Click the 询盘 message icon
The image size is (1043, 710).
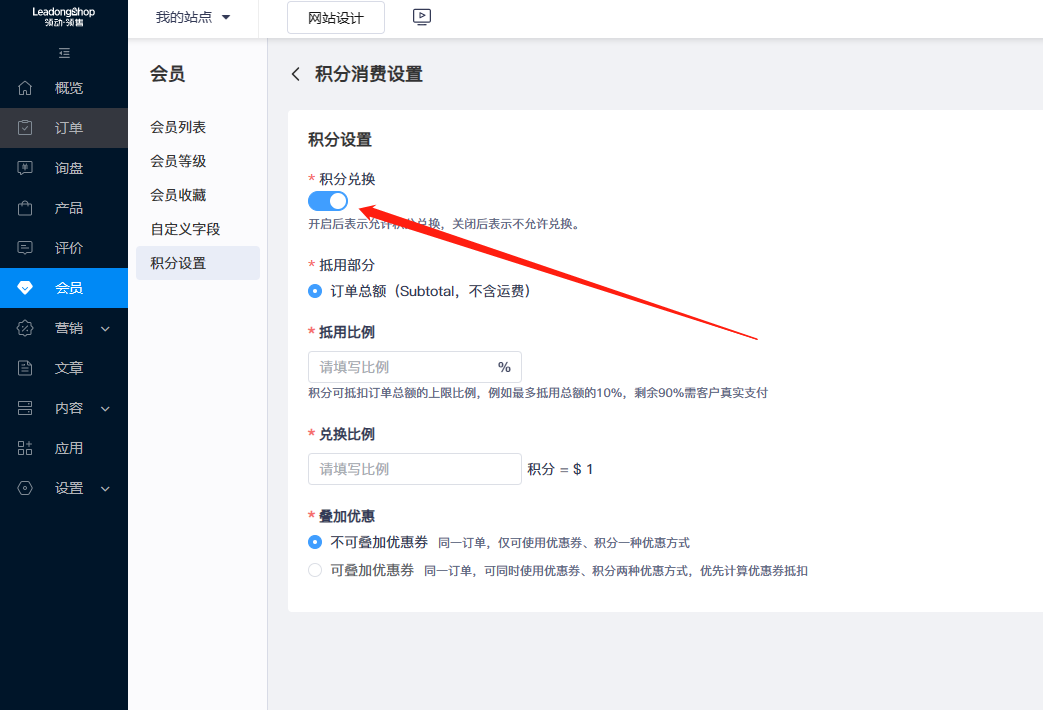(x=26, y=168)
